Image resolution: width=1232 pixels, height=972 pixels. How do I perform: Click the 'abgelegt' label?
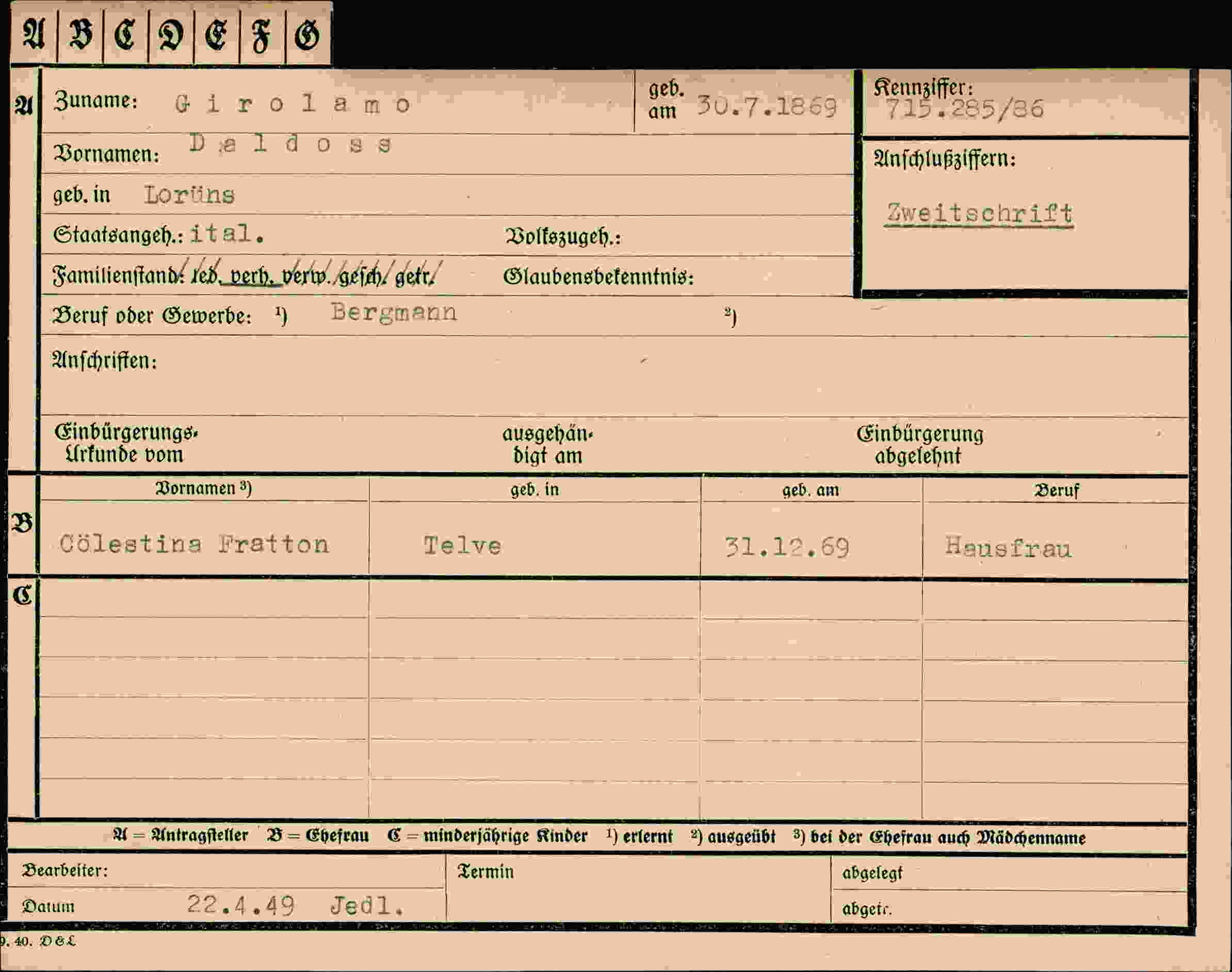click(x=872, y=872)
